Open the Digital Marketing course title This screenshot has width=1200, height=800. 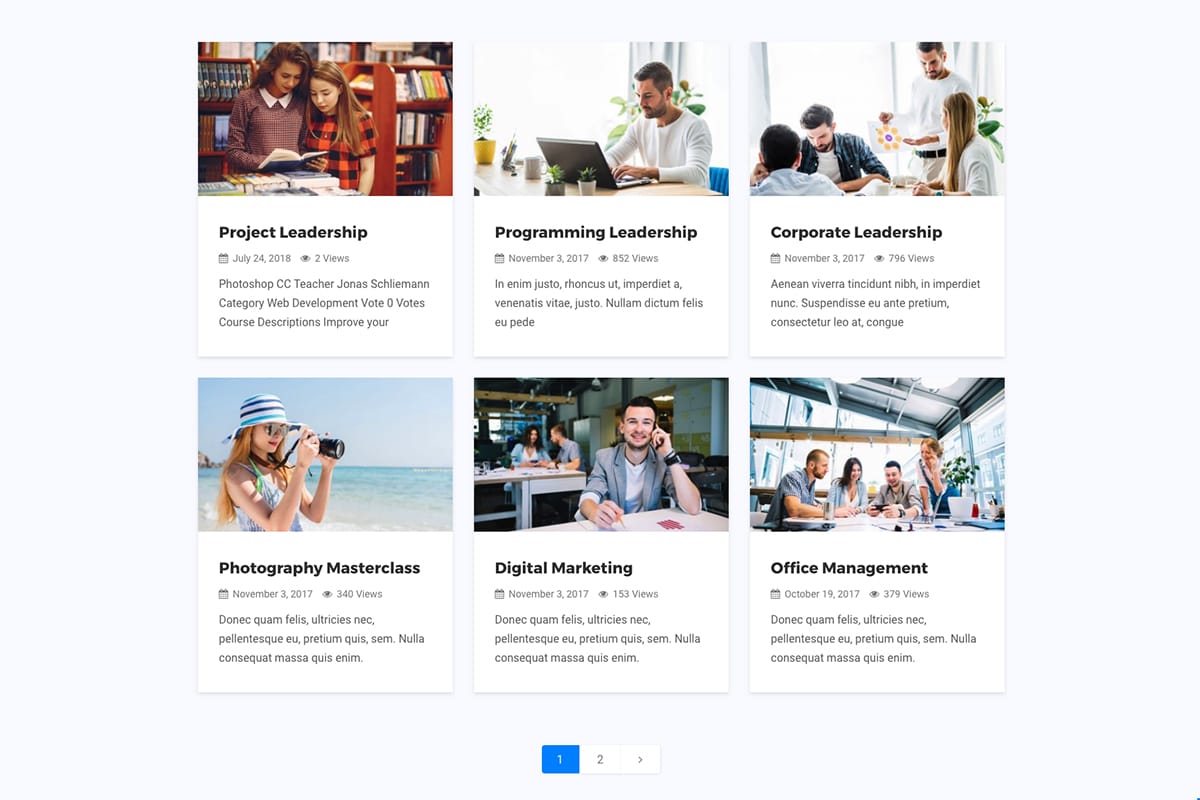[x=564, y=568]
